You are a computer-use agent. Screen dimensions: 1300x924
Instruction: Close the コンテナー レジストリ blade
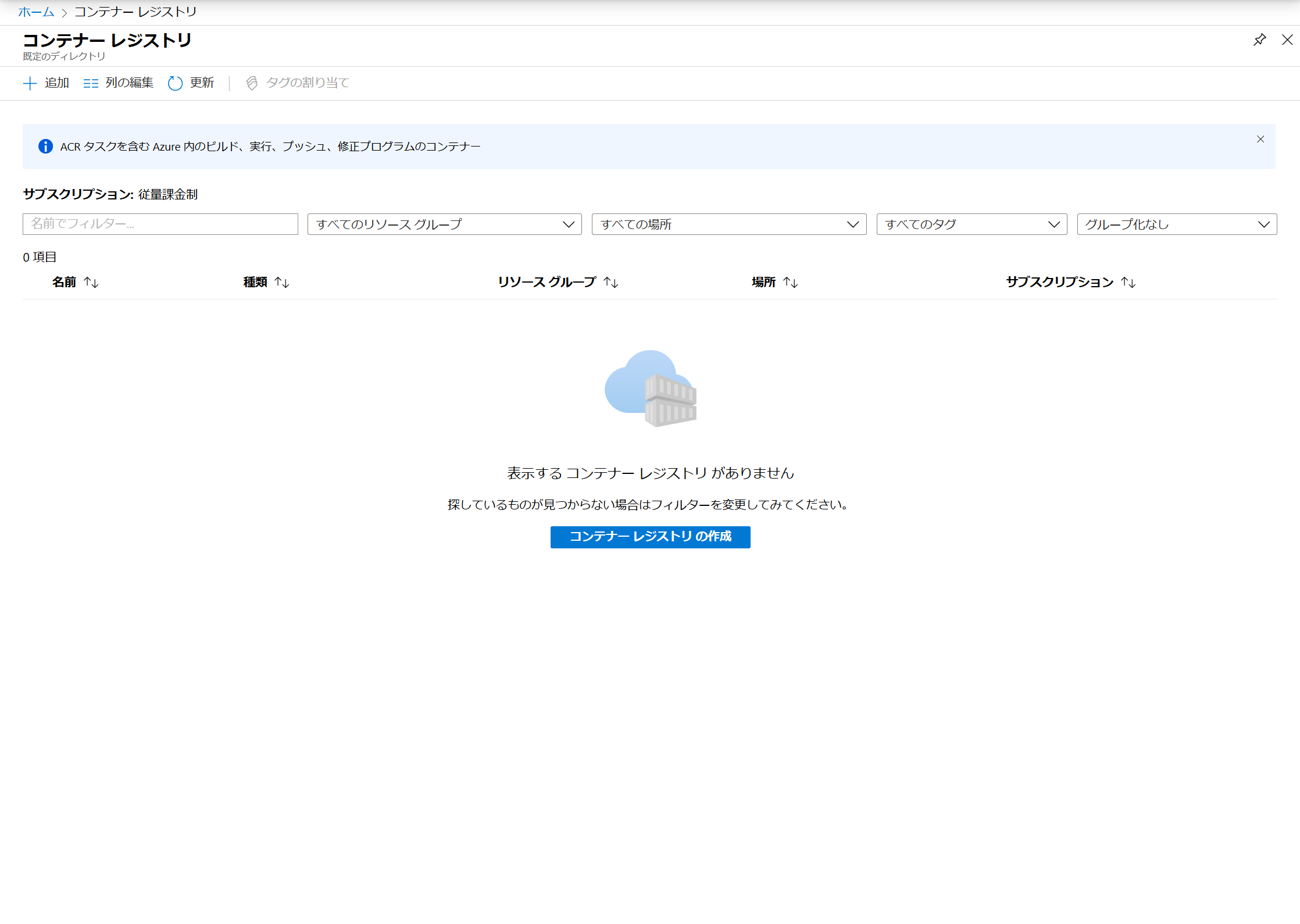pyautogui.click(x=1287, y=40)
